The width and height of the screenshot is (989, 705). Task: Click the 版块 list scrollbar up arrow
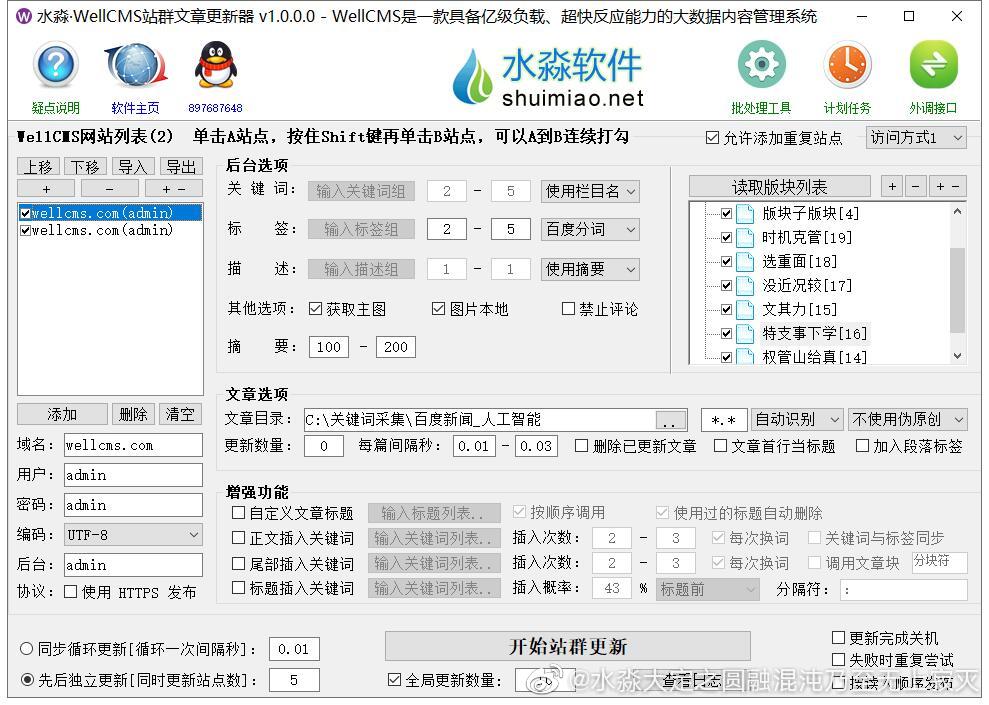957,212
